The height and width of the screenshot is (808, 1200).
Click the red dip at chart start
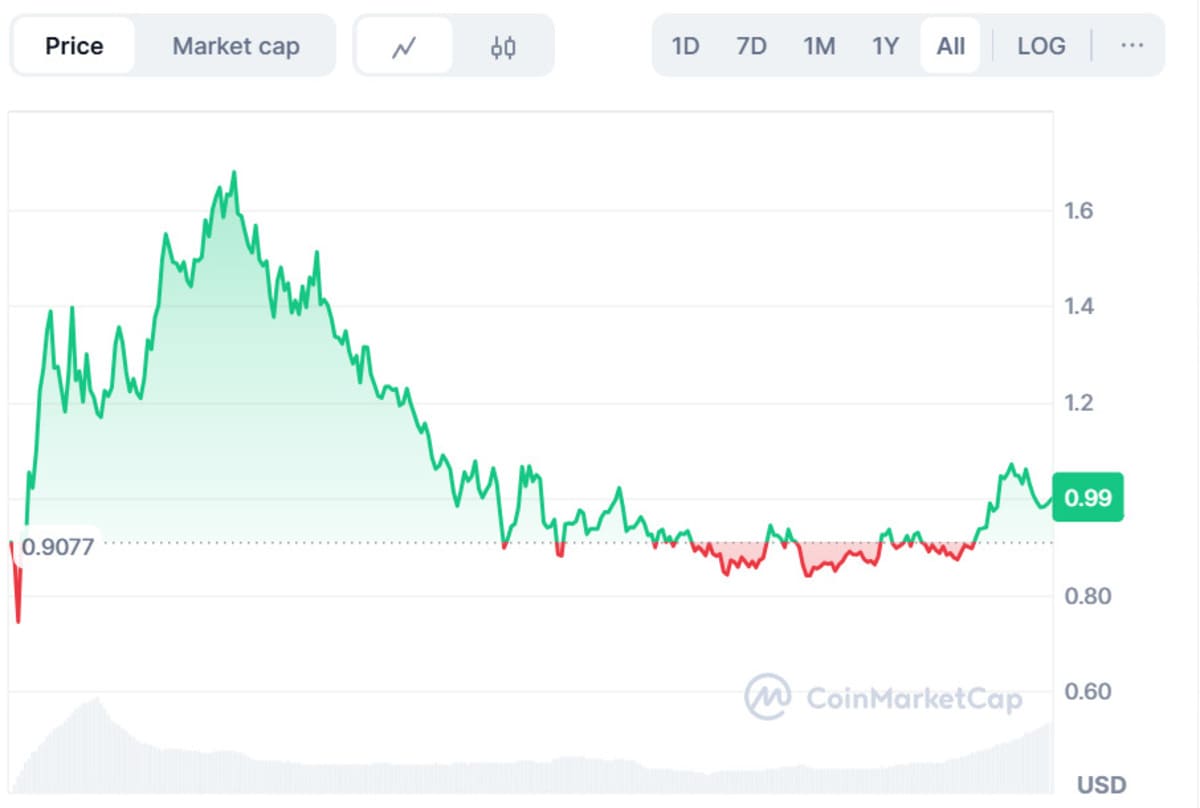[18, 618]
